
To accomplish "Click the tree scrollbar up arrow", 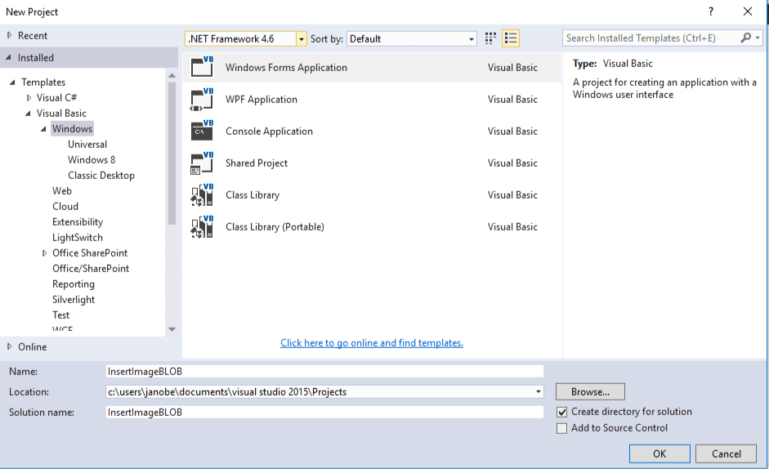I will click(172, 76).
